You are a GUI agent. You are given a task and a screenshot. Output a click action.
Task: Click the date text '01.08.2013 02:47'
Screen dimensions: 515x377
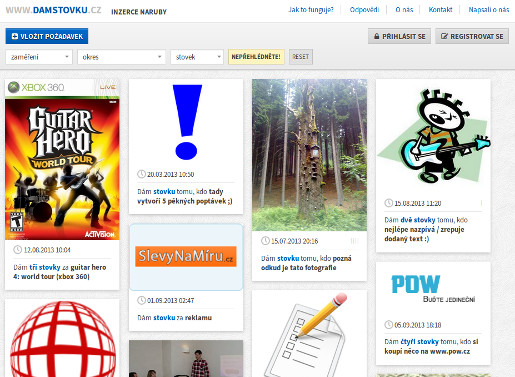pos(171,301)
